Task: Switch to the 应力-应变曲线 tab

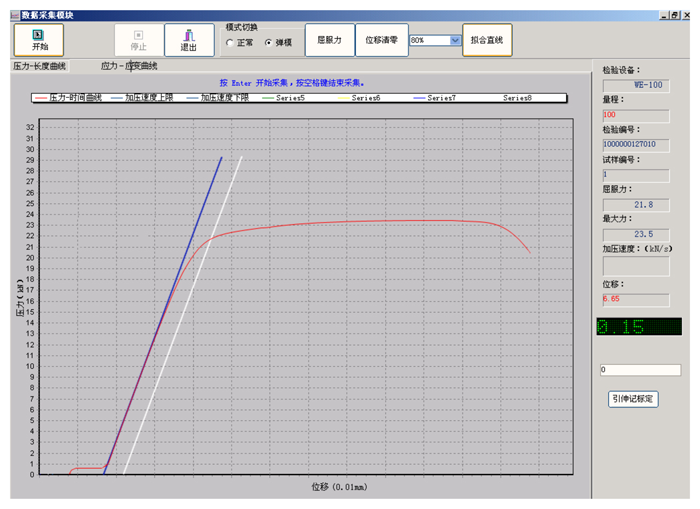Action: pos(129,66)
